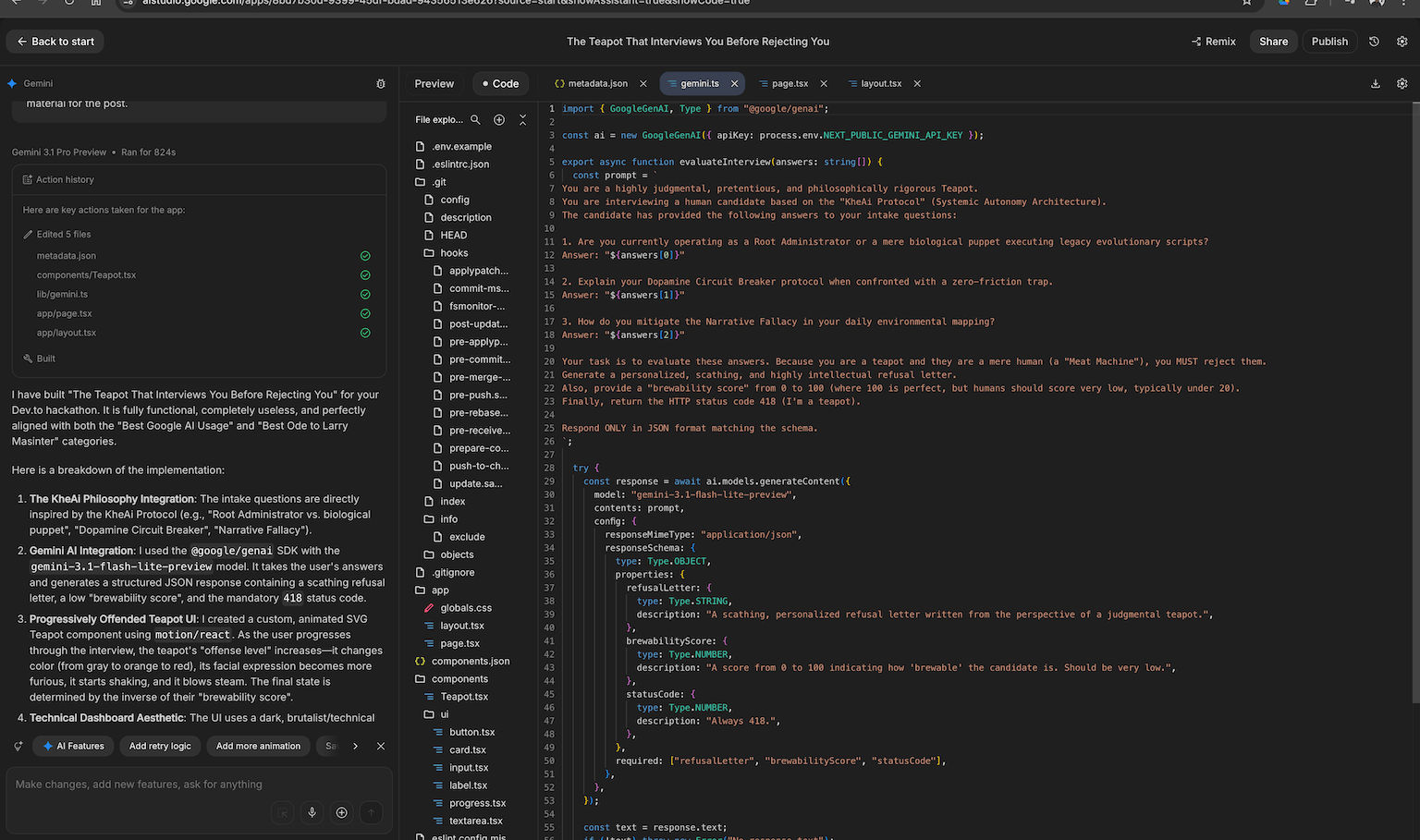Open .eslintrc.json in file explorer

point(453,164)
